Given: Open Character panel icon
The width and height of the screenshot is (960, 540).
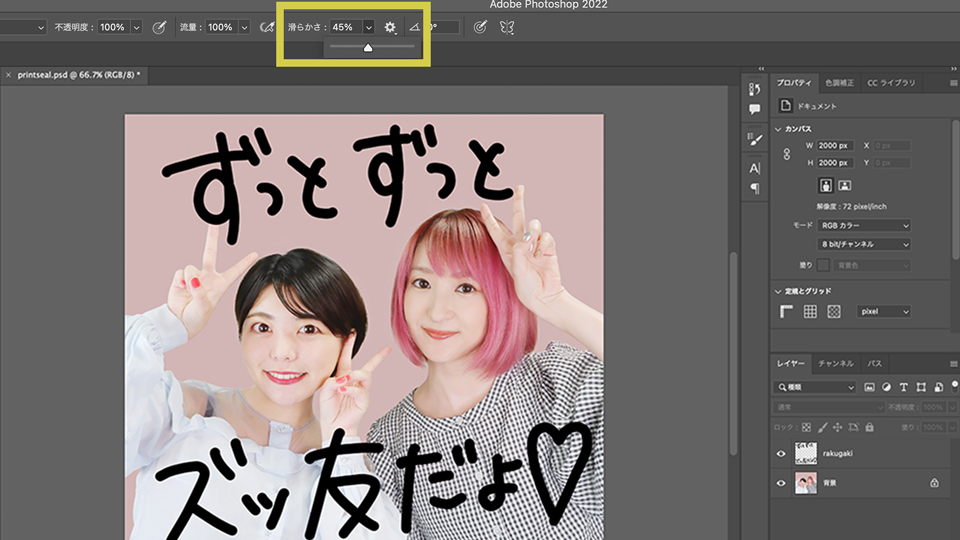Looking at the screenshot, I should tap(754, 168).
